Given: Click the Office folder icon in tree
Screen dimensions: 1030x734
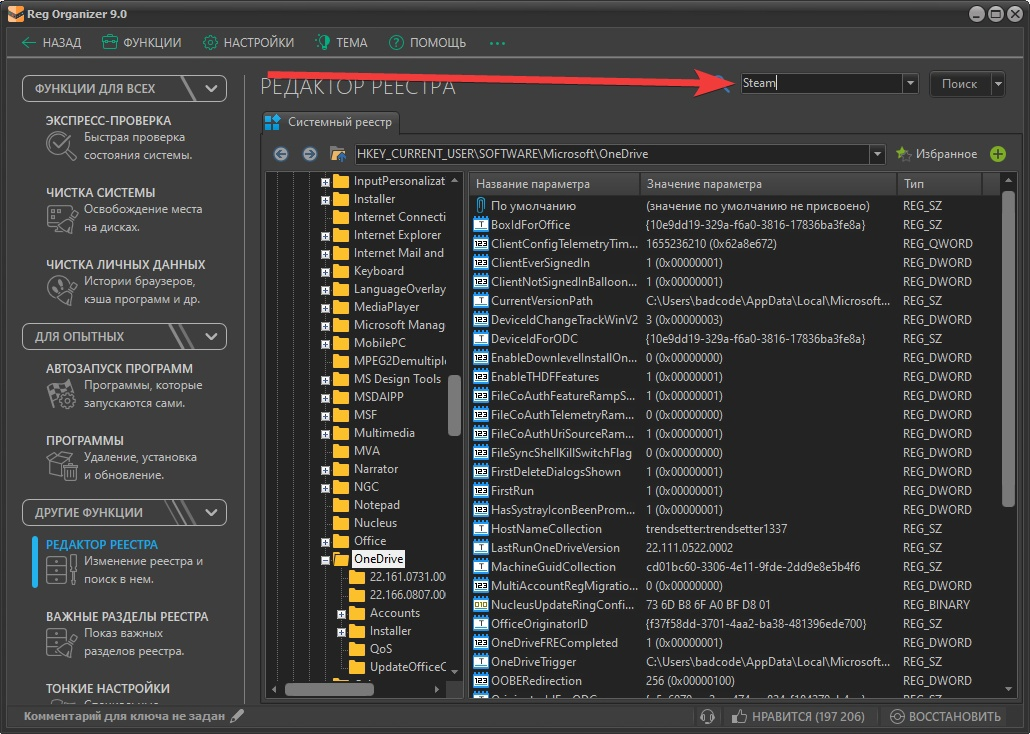Looking at the screenshot, I should [x=341, y=541].
